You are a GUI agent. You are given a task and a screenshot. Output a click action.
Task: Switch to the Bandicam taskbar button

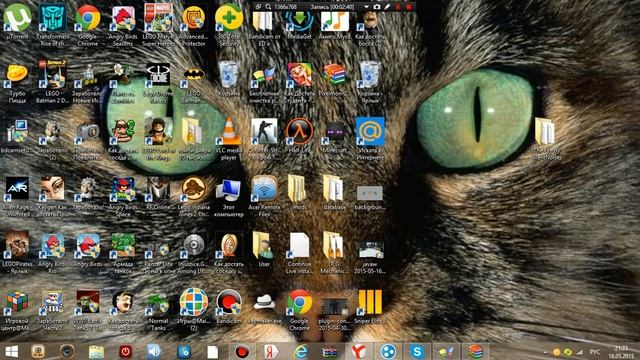(242, 351)
